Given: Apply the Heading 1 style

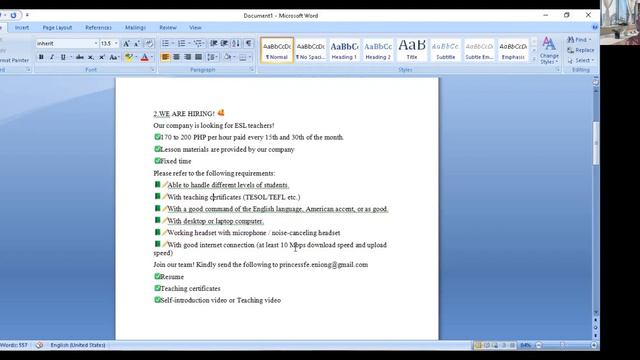Looking at the screenshot, I should 344,50.
